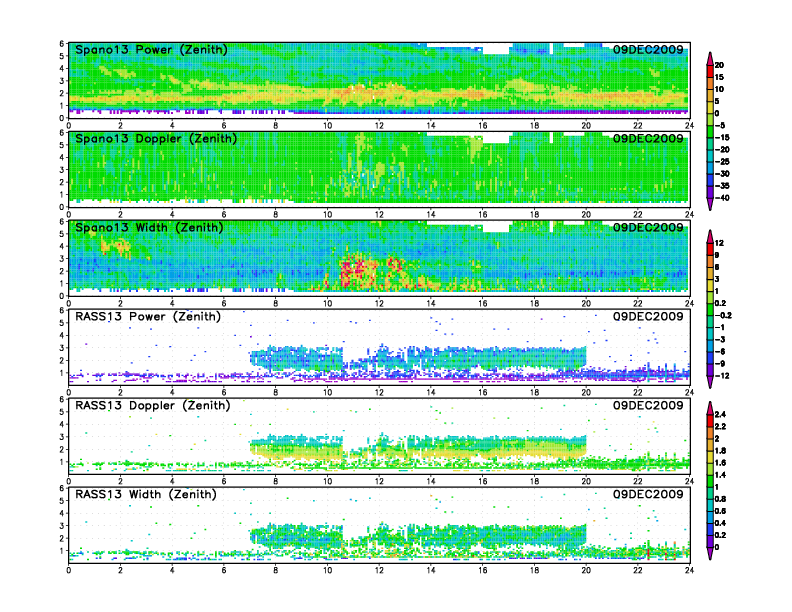Click hour tick 24 under RASS13 Width panel
Screen dimensions: 792x612
689,570
